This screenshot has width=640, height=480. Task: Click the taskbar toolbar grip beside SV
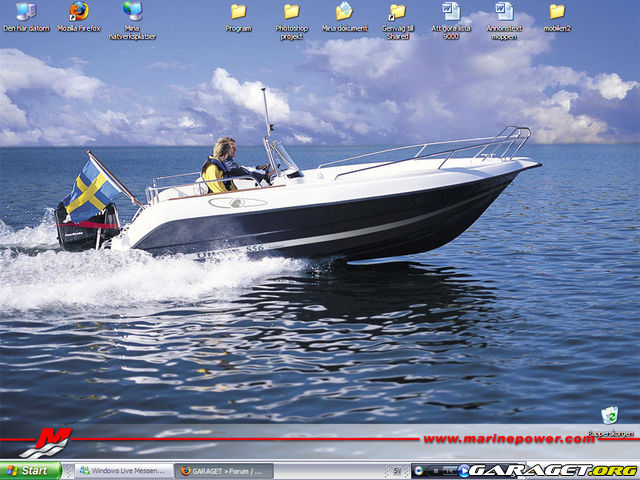tap(385, 470)
